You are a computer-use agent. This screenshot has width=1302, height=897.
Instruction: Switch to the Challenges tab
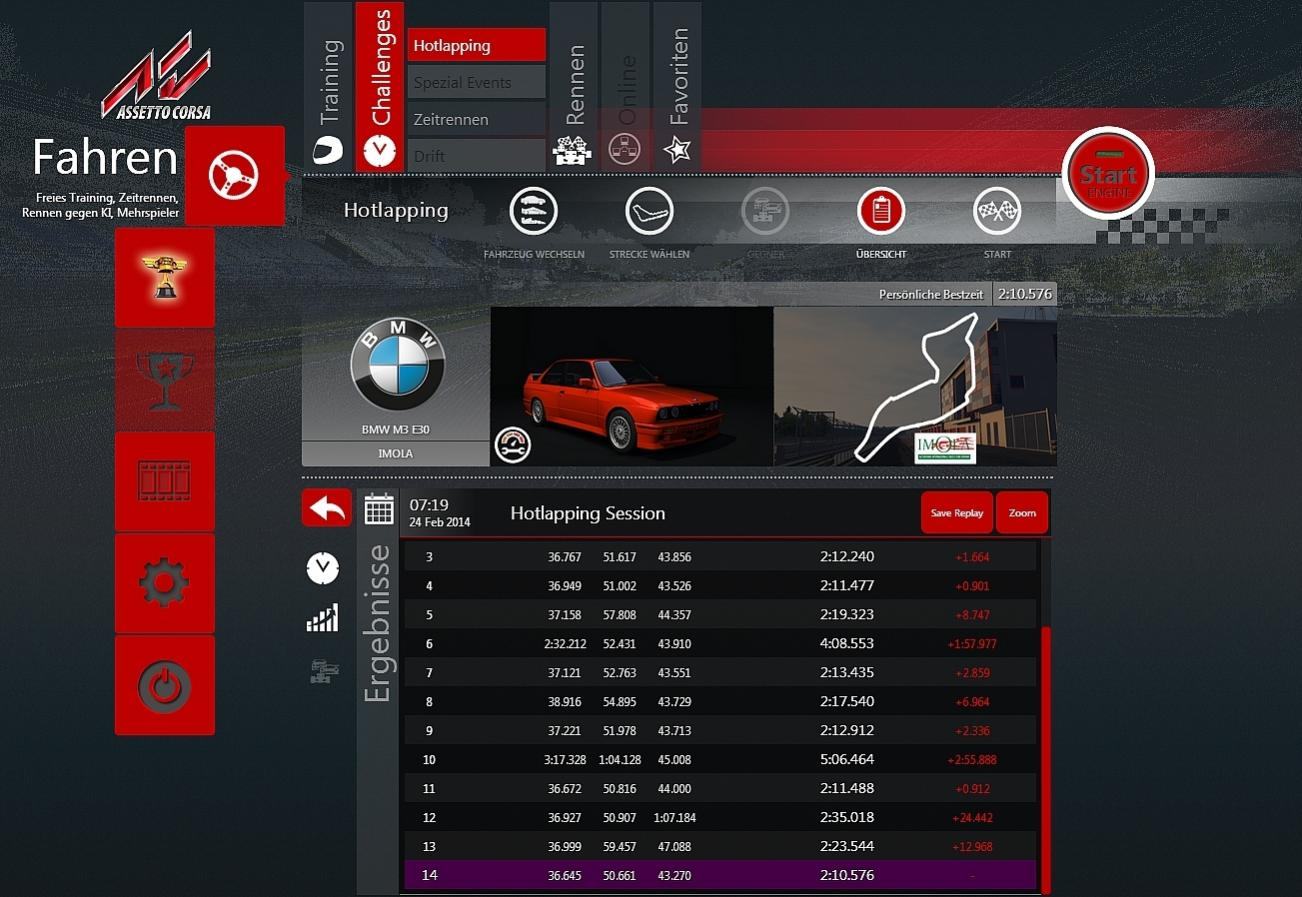pyautogui.click(x=380, y=86)
